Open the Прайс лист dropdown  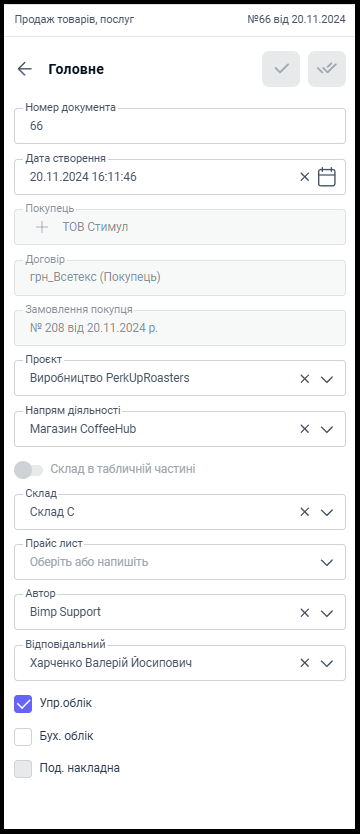[x=327, y=562]
